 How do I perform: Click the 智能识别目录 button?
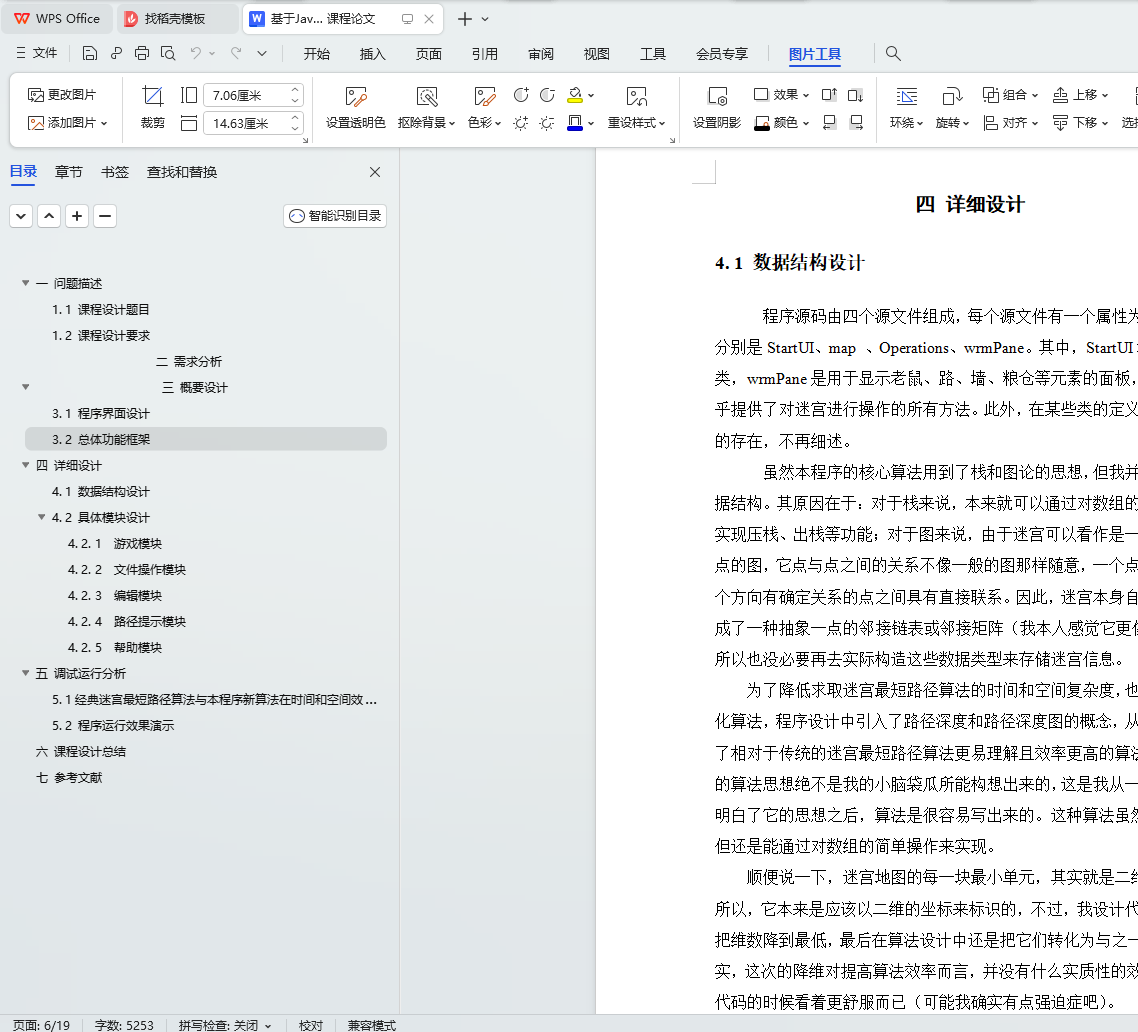(335, 216)
